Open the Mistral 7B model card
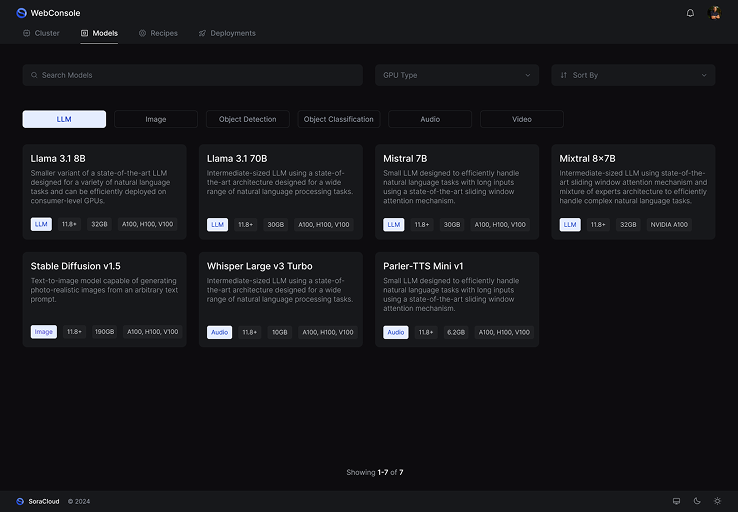 [457, 192]
